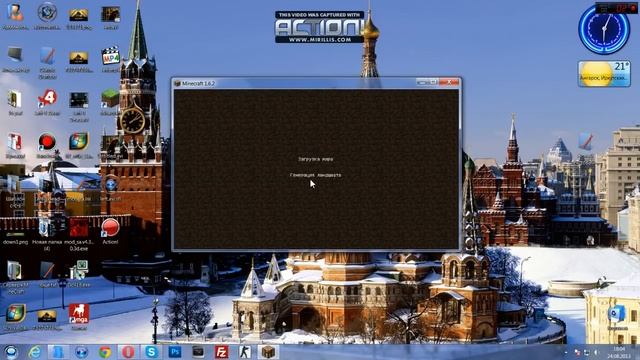Maximize the Minecraft 1.6.2 window

tap(433, 82)
